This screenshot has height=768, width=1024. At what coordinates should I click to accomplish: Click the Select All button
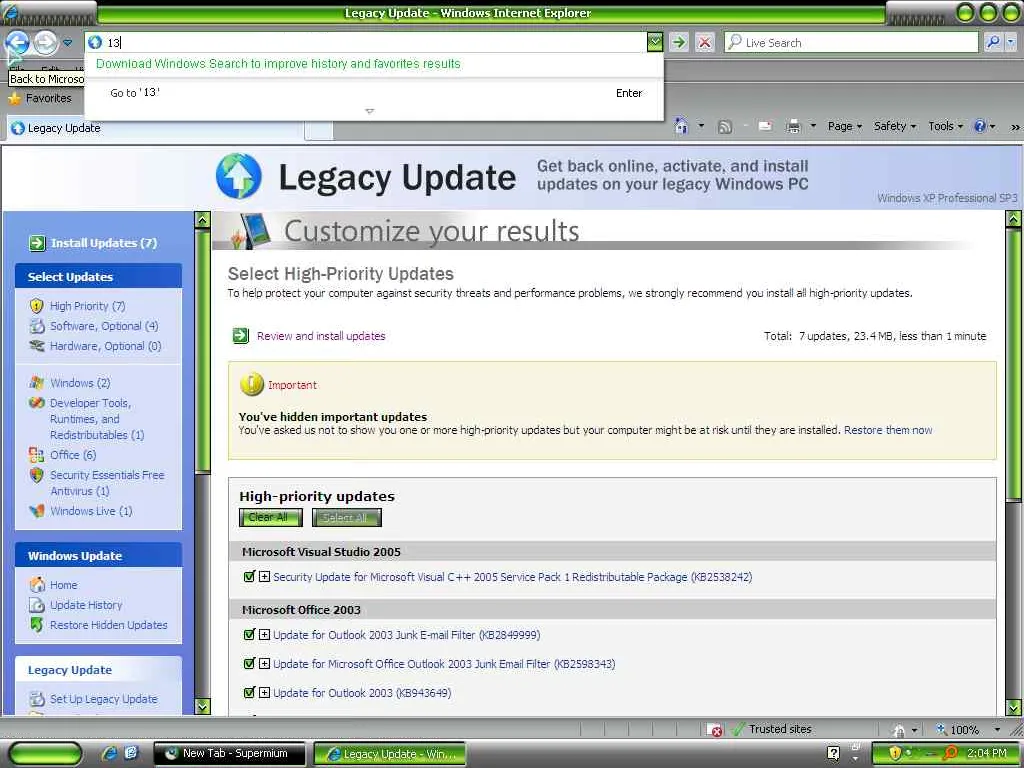click(346, 517)
